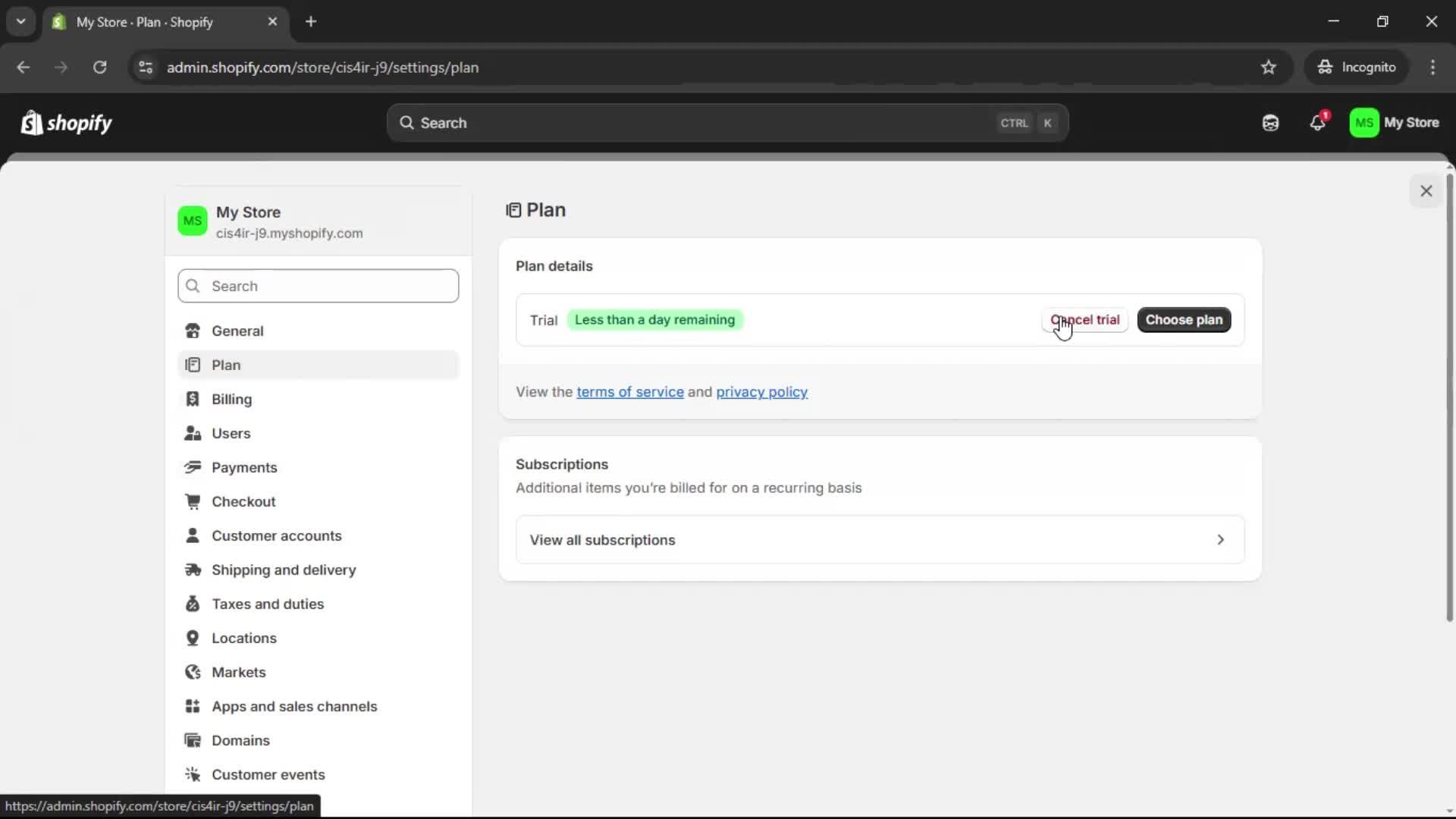Viewport: 1456px width, 819px height.
Task: Open the terms of service link
Action: pyautogui.click(x=629, y=392)
